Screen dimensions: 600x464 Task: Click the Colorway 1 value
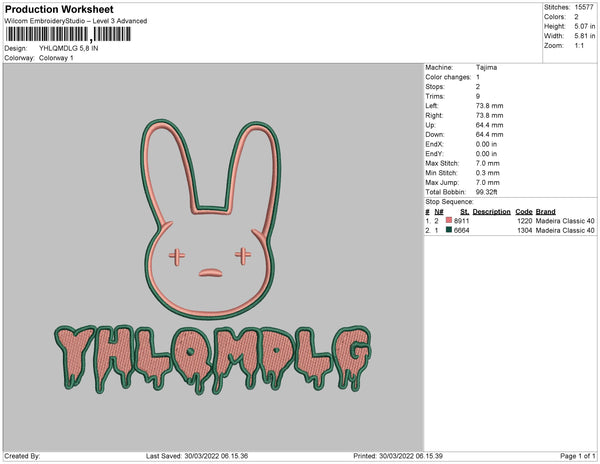[56, 58]
